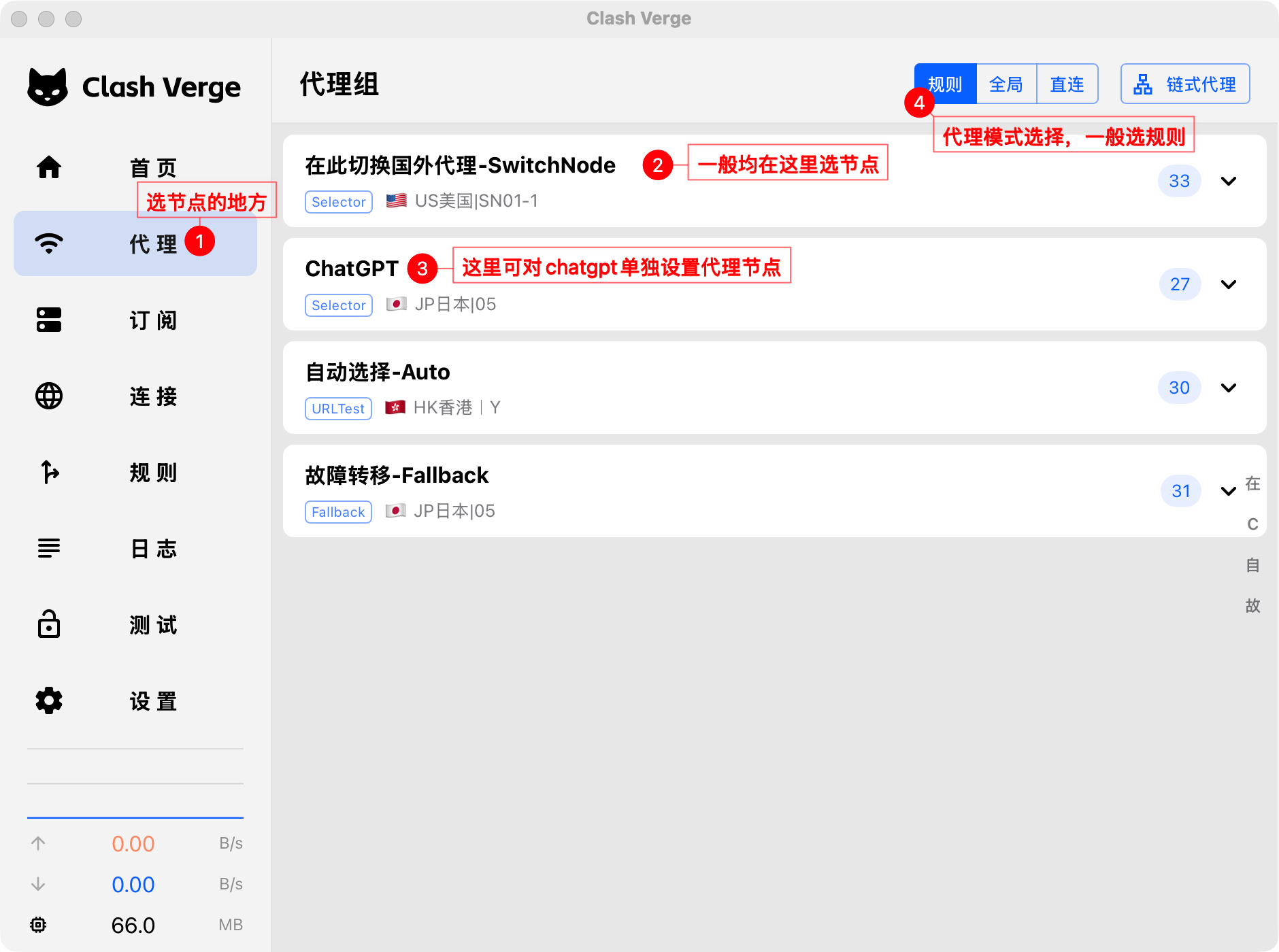Go to the 测试 page

pos(135,624)
